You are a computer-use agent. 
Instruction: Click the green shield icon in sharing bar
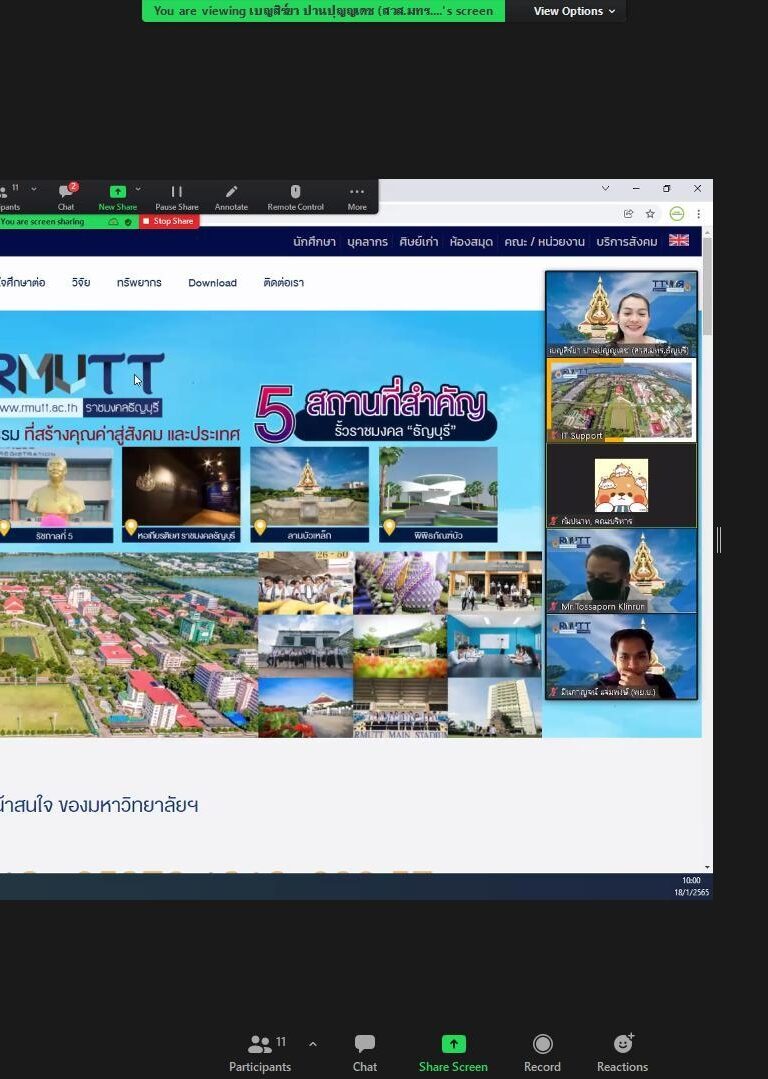pyautogui.click(x=128, y=222)
